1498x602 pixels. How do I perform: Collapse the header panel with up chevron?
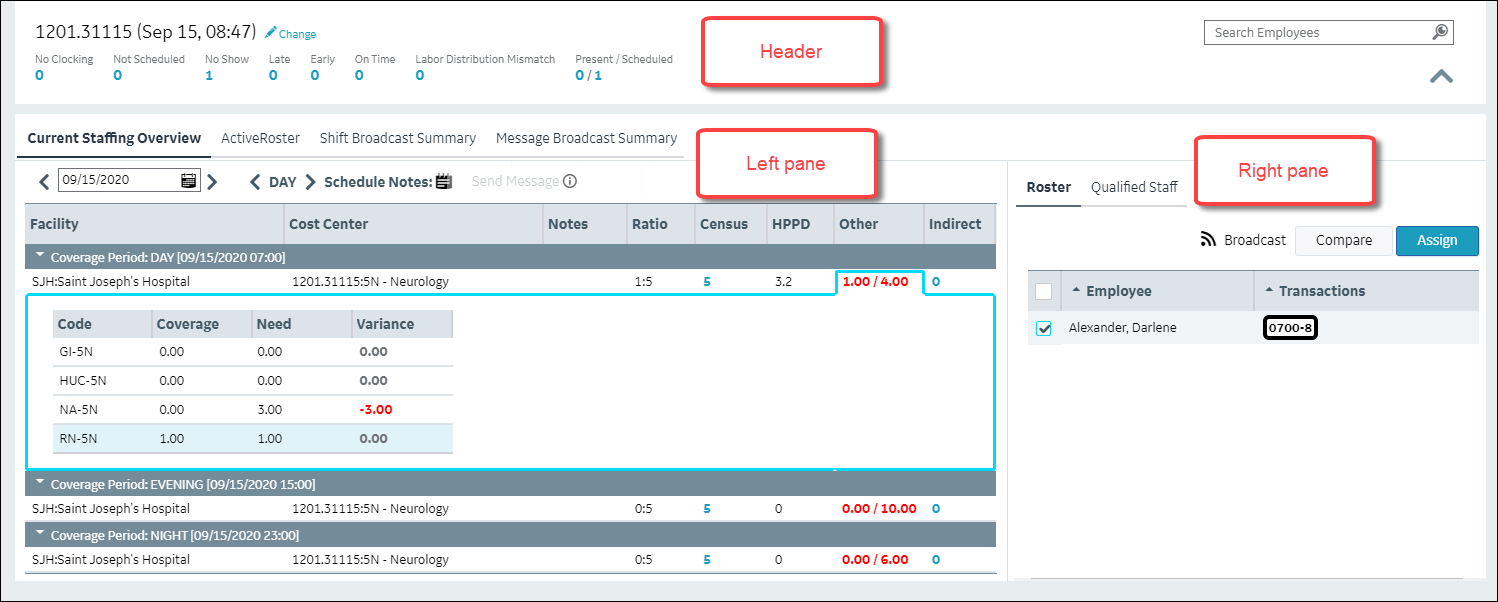click(1441, 76)
